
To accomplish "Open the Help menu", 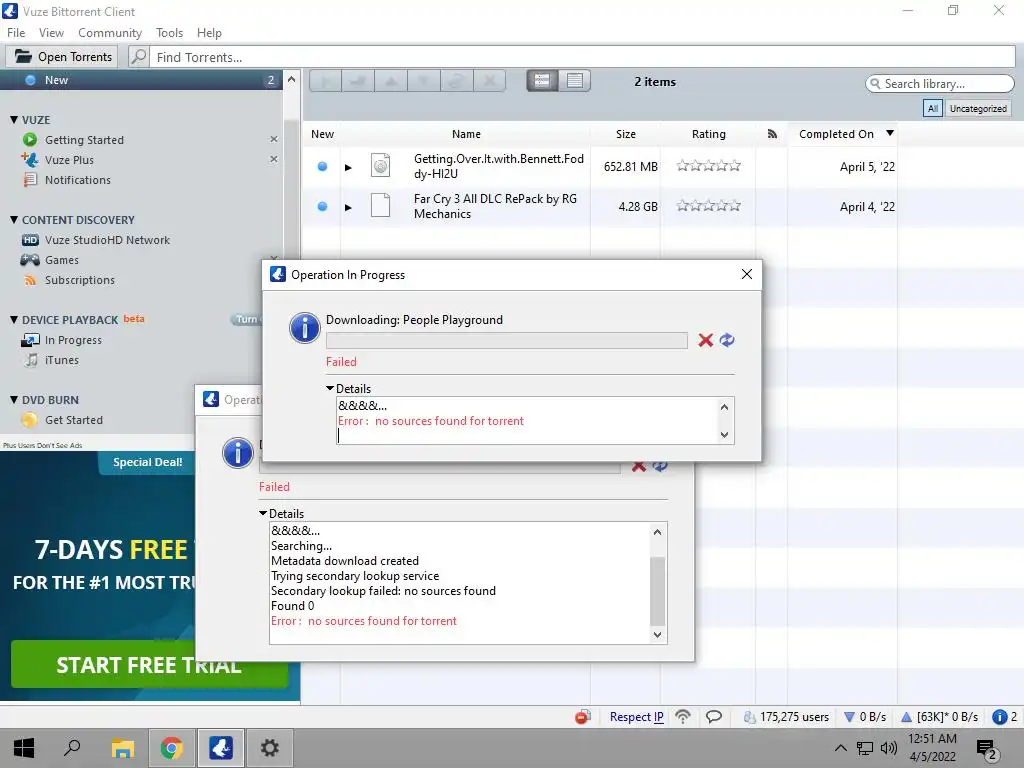I will point(209,33).
